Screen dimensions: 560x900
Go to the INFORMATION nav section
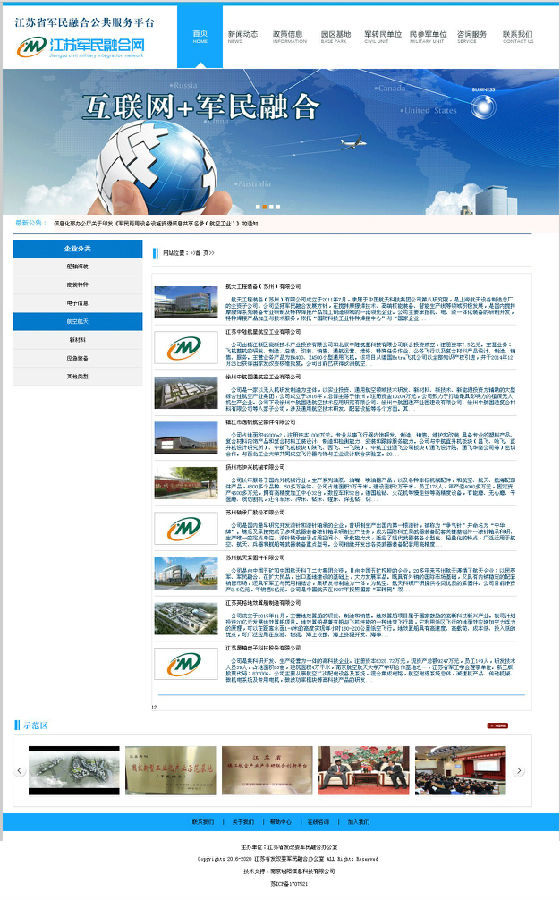(x=289, y=37)
